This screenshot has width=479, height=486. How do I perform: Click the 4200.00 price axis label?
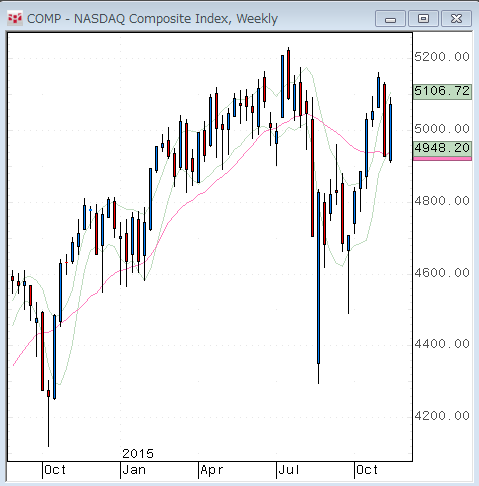coord(442,416)
